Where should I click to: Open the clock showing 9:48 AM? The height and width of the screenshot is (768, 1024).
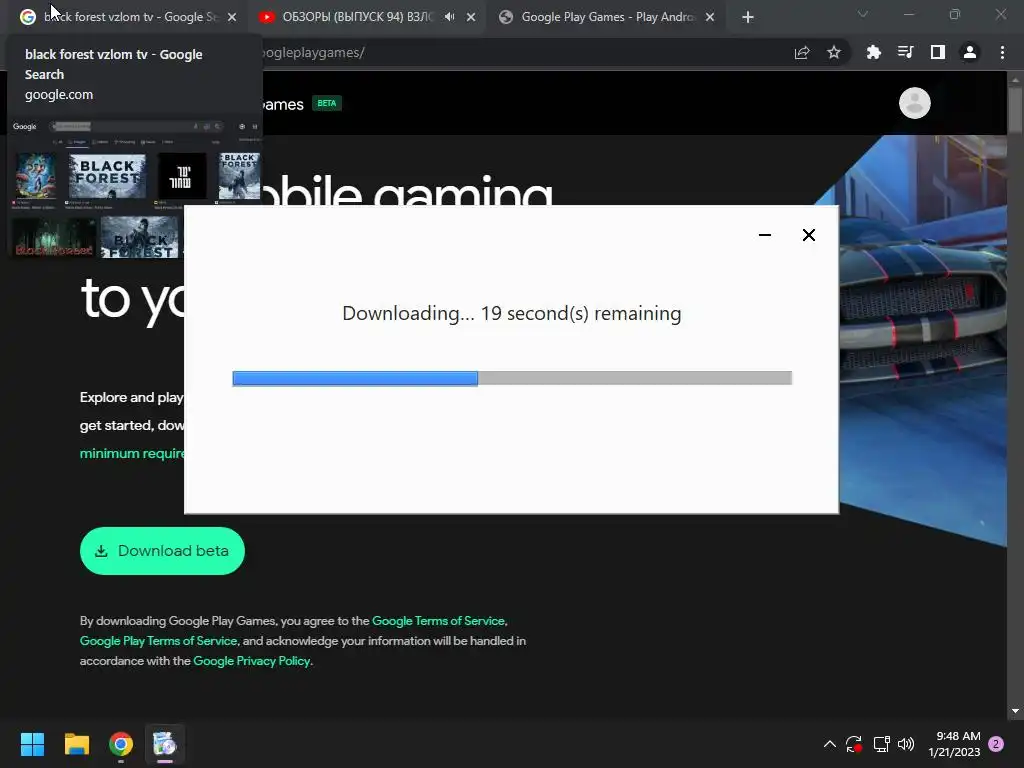click(x=954, y=744)
